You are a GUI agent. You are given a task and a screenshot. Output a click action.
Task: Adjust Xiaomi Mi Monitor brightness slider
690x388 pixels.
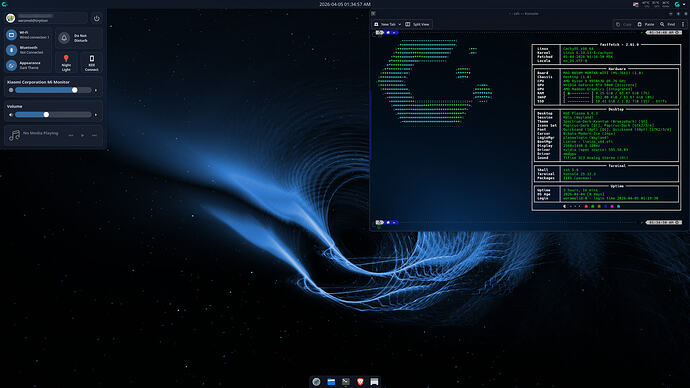(x=53, y=90)
